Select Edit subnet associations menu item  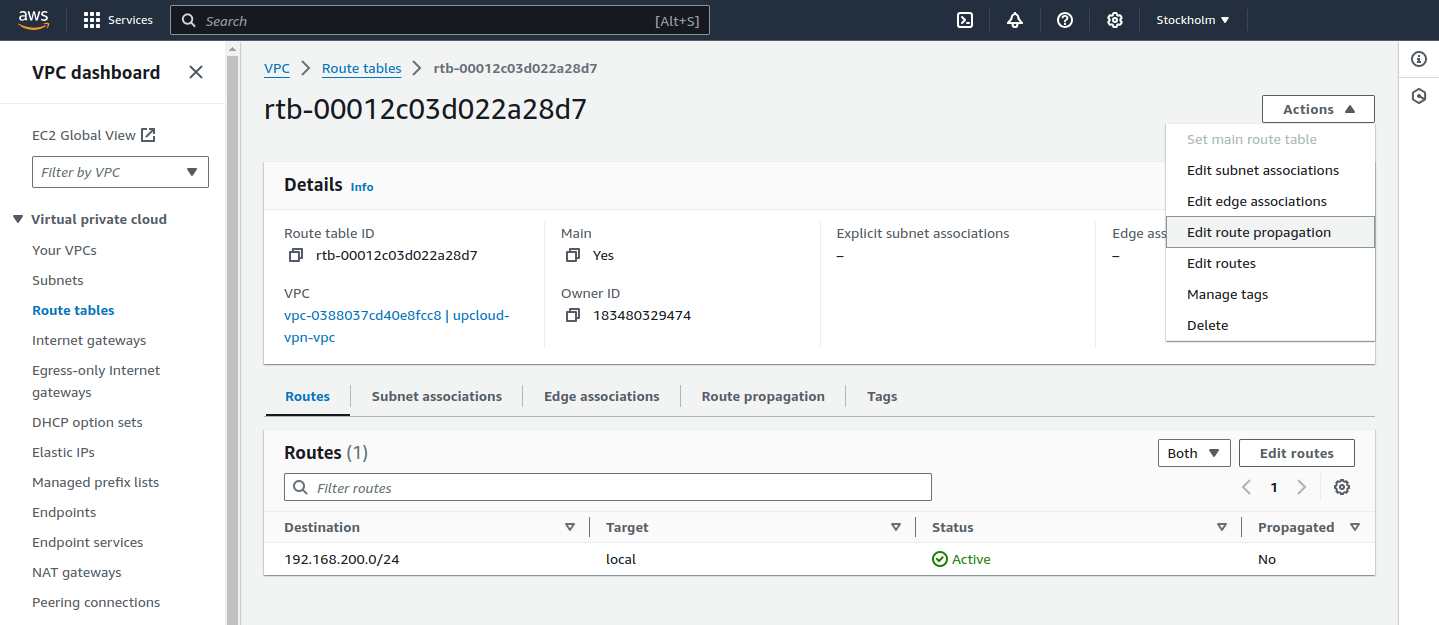coord(1270,170)
